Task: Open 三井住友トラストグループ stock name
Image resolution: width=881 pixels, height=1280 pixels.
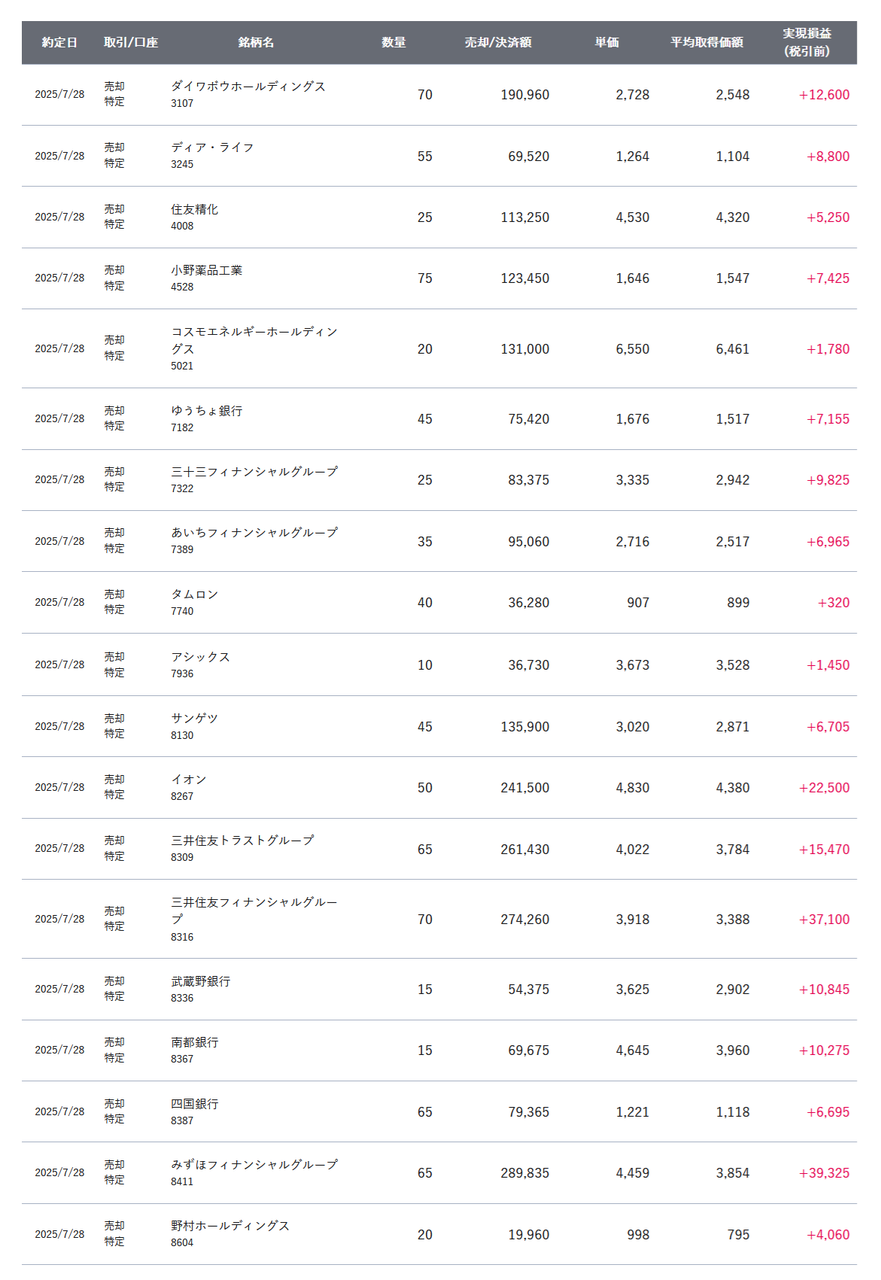Action: (242, 841)
